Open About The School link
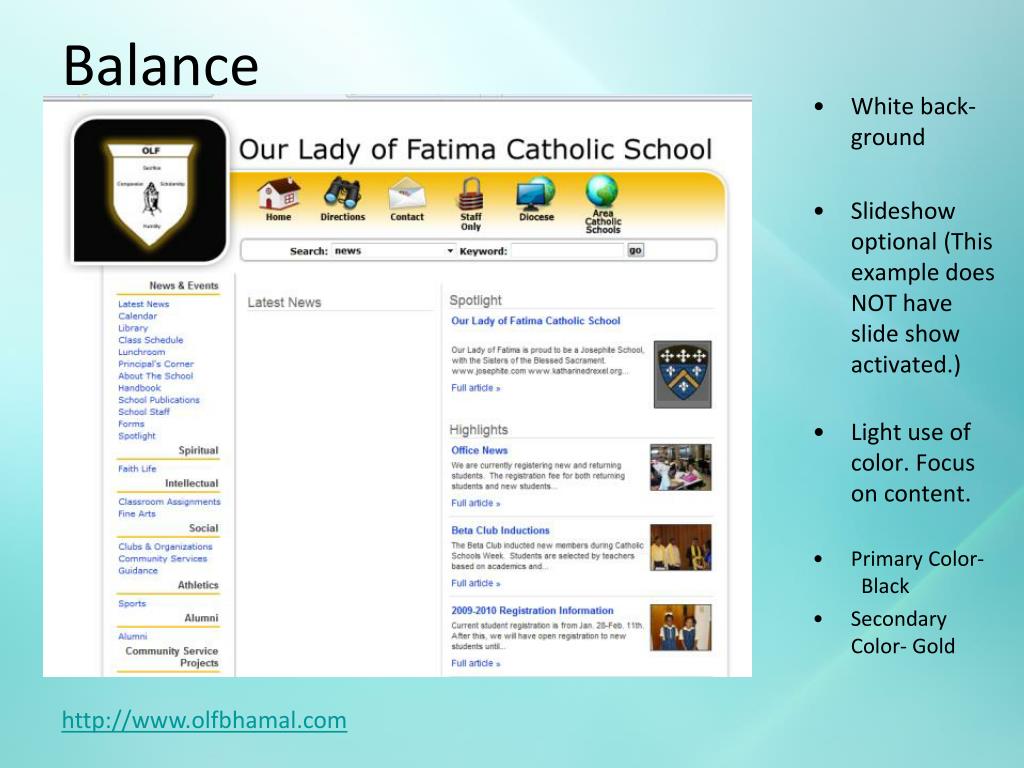 click(x=155, y=376)
